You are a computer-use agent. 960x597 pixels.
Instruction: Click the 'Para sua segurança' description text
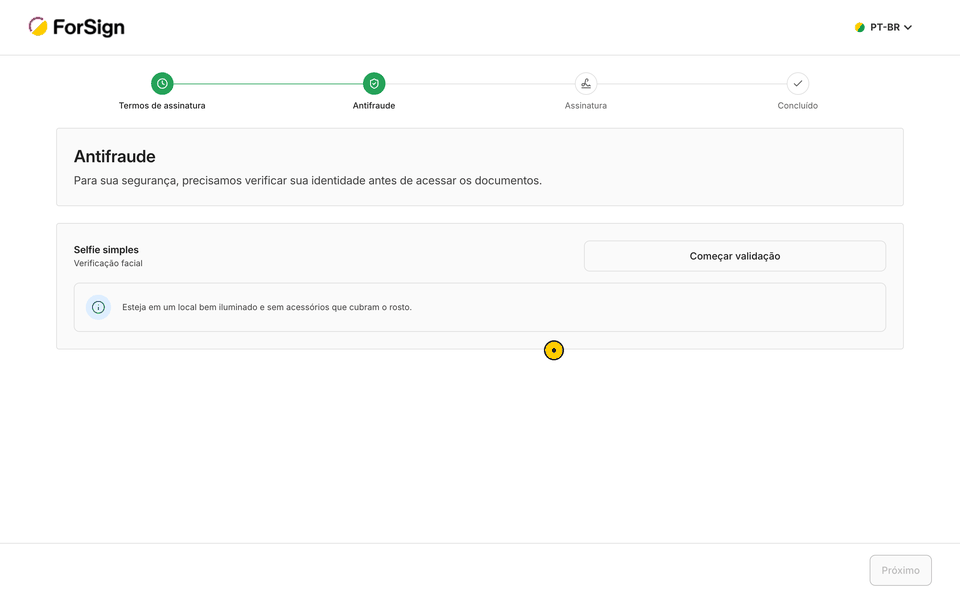tap(307, 181)
